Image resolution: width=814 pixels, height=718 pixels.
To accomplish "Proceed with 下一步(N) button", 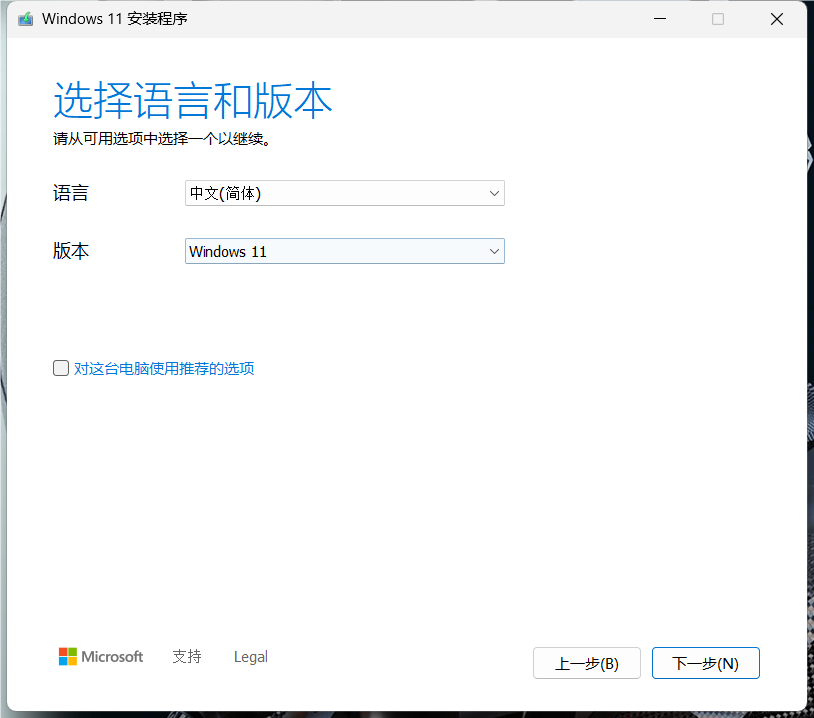I will (x=706, y=663).
